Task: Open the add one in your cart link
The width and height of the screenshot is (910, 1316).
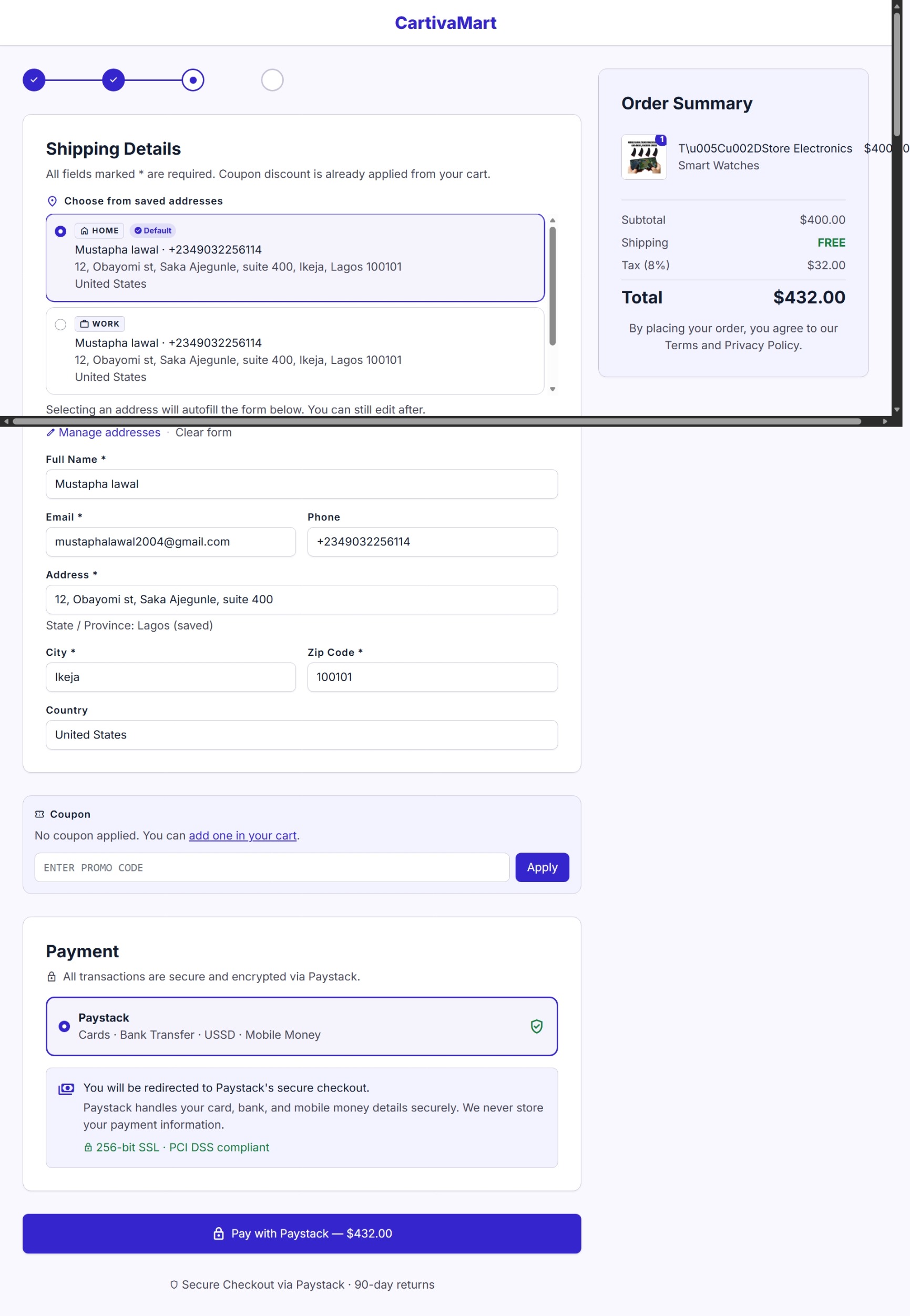Action: coord(243,835)
